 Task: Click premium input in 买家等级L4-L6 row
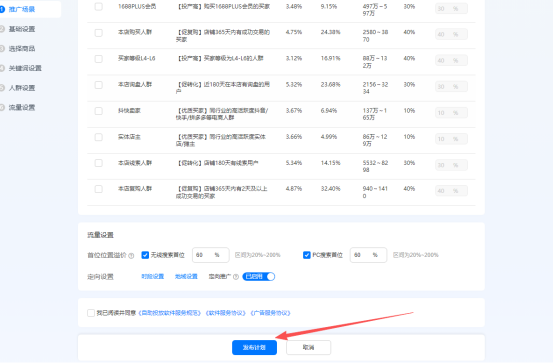coord(451,60)
